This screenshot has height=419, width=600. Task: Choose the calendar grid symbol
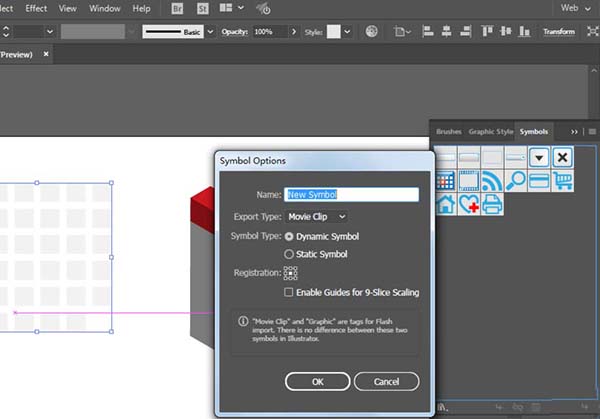pos(445,181)
